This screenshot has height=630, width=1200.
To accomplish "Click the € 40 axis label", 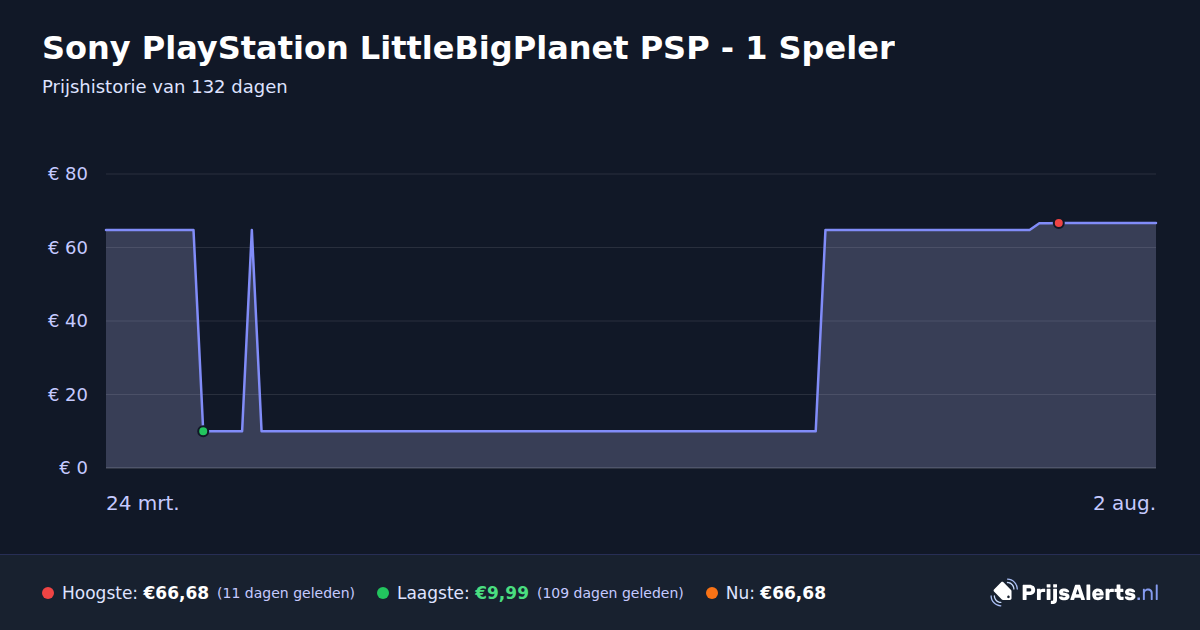I will pyautogui.click(x=68, y=321).
